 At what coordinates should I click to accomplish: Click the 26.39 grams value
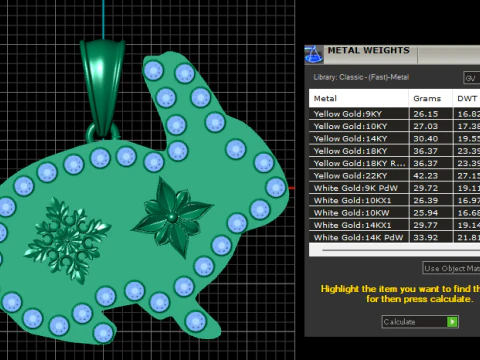pyautogui.click(x=426, y=200)
